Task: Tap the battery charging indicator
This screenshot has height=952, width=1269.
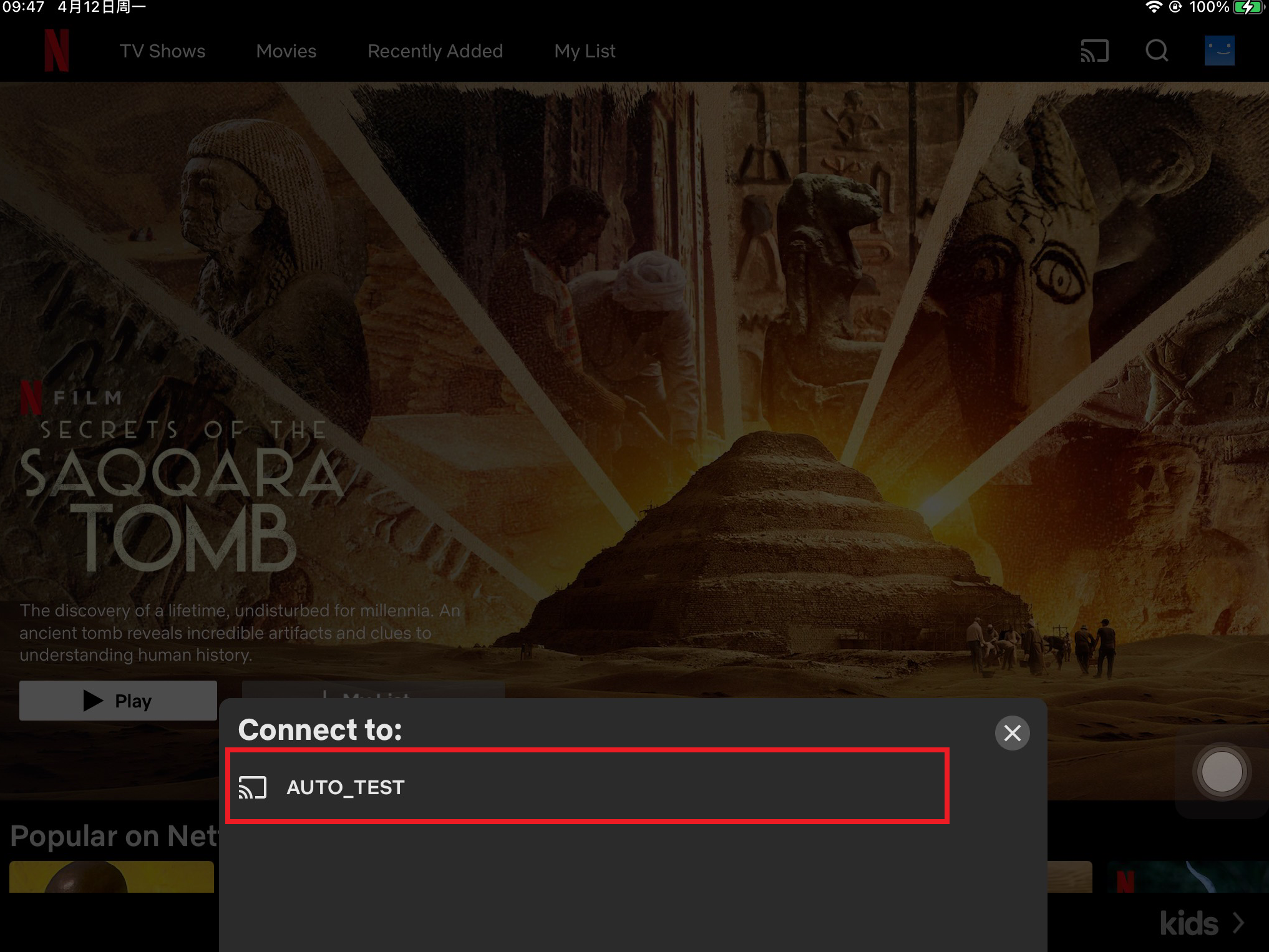Action: pyautogui.click(x=1250, y=7)
